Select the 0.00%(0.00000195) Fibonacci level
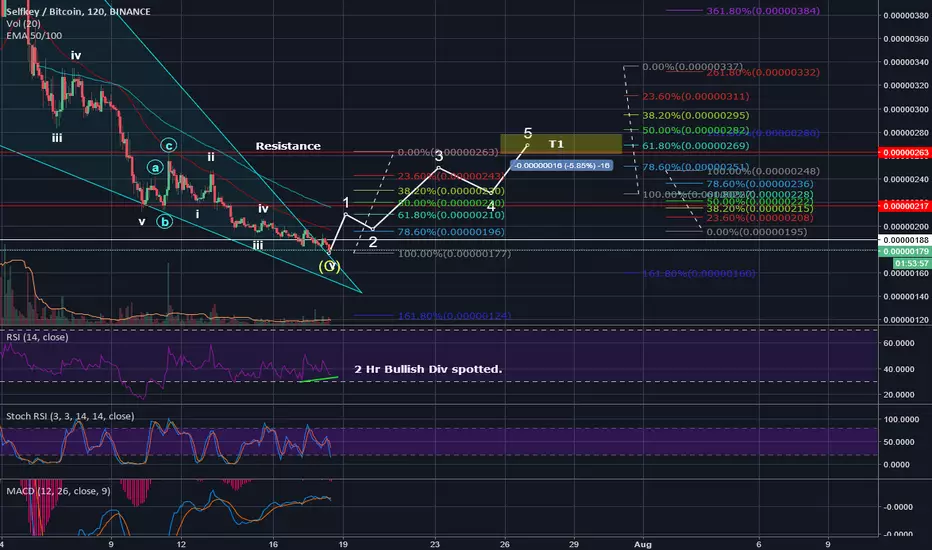932x550 pixels. click(x=757, y=232)
